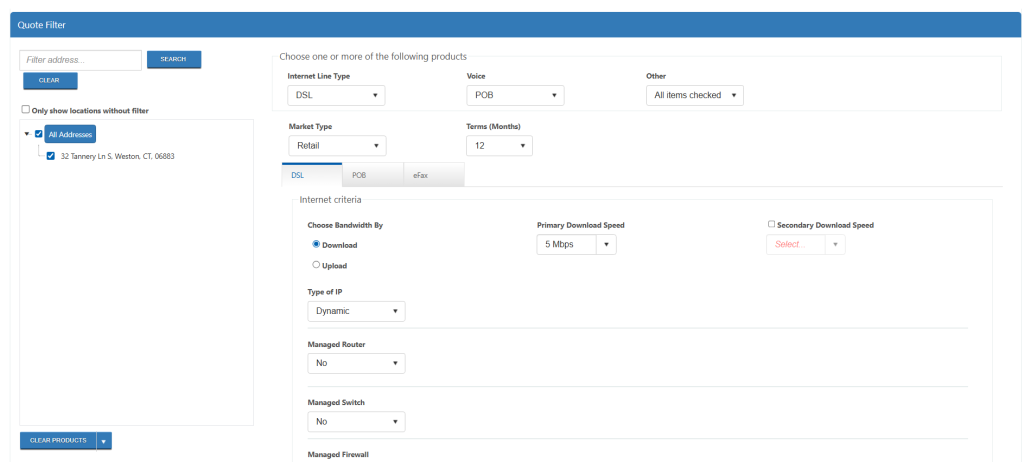Viewport: 1024px width, 462px height.
Task: Type in the Filter address field
Action: pos(81,60)
